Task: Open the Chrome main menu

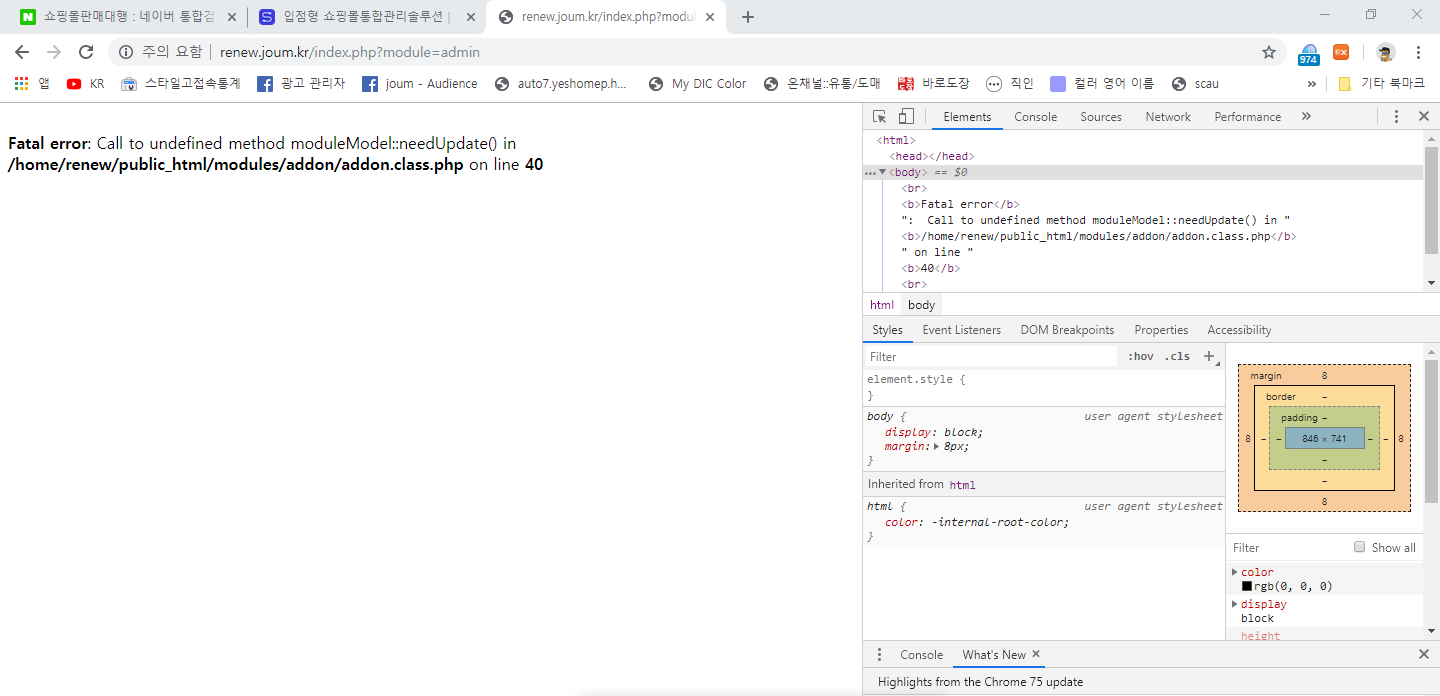Action: tap(1418, 52)
